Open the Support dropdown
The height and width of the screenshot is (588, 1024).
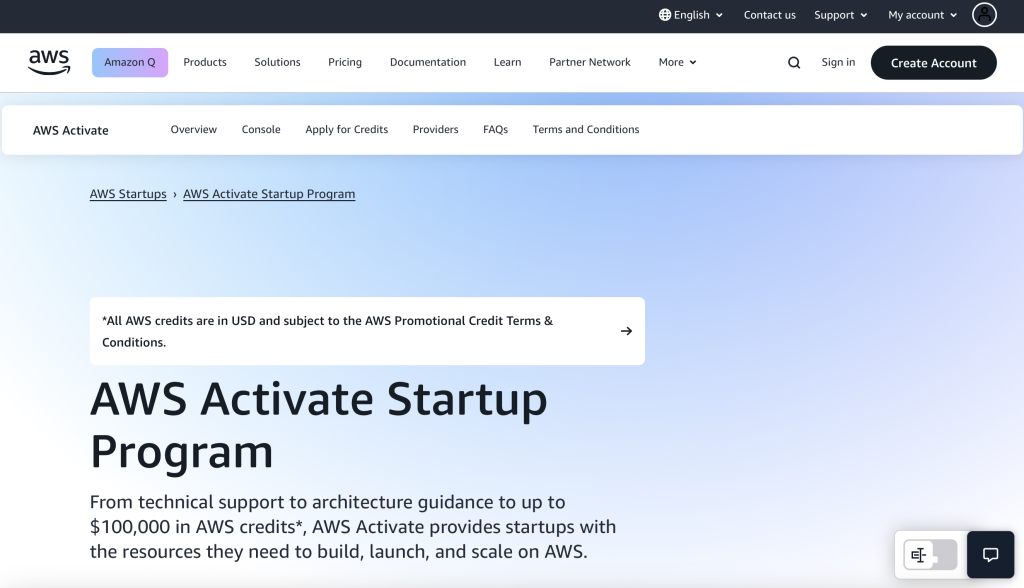(x=840, y=15)
